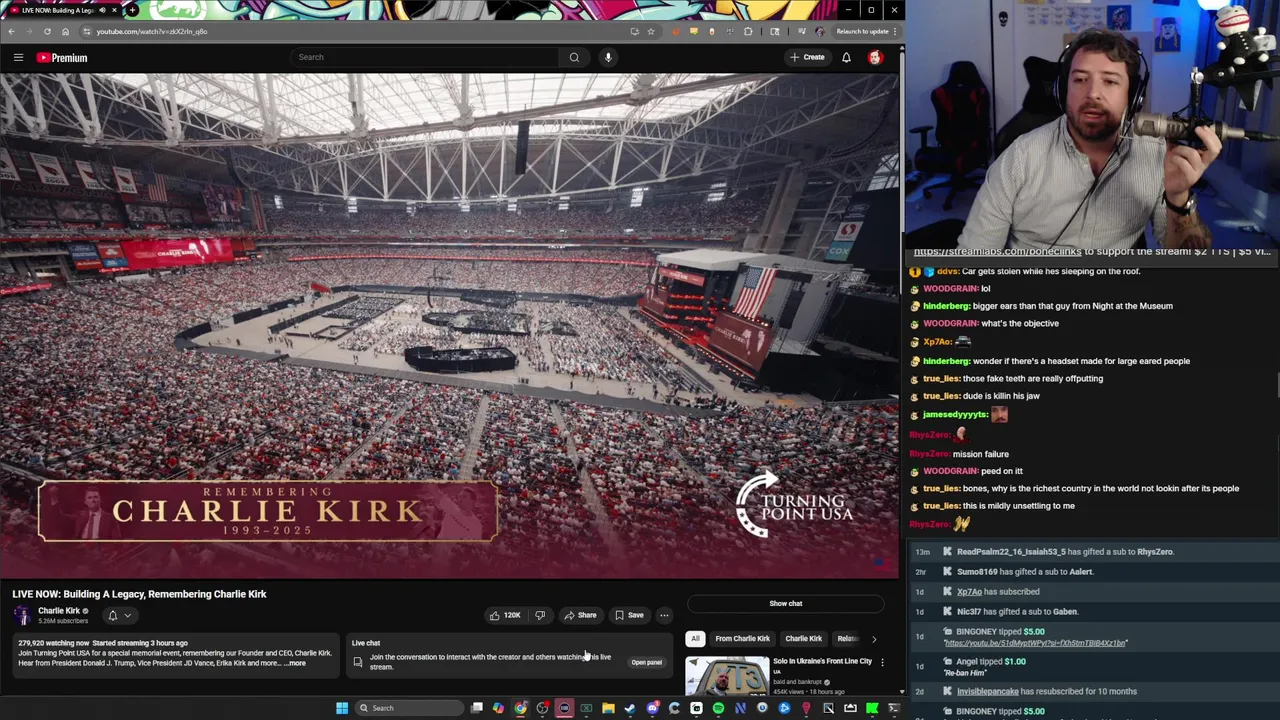Click RhysZero's mission failure chat message
The image size is (1280, 720).
pyautogui.click(x=959, y=454)
